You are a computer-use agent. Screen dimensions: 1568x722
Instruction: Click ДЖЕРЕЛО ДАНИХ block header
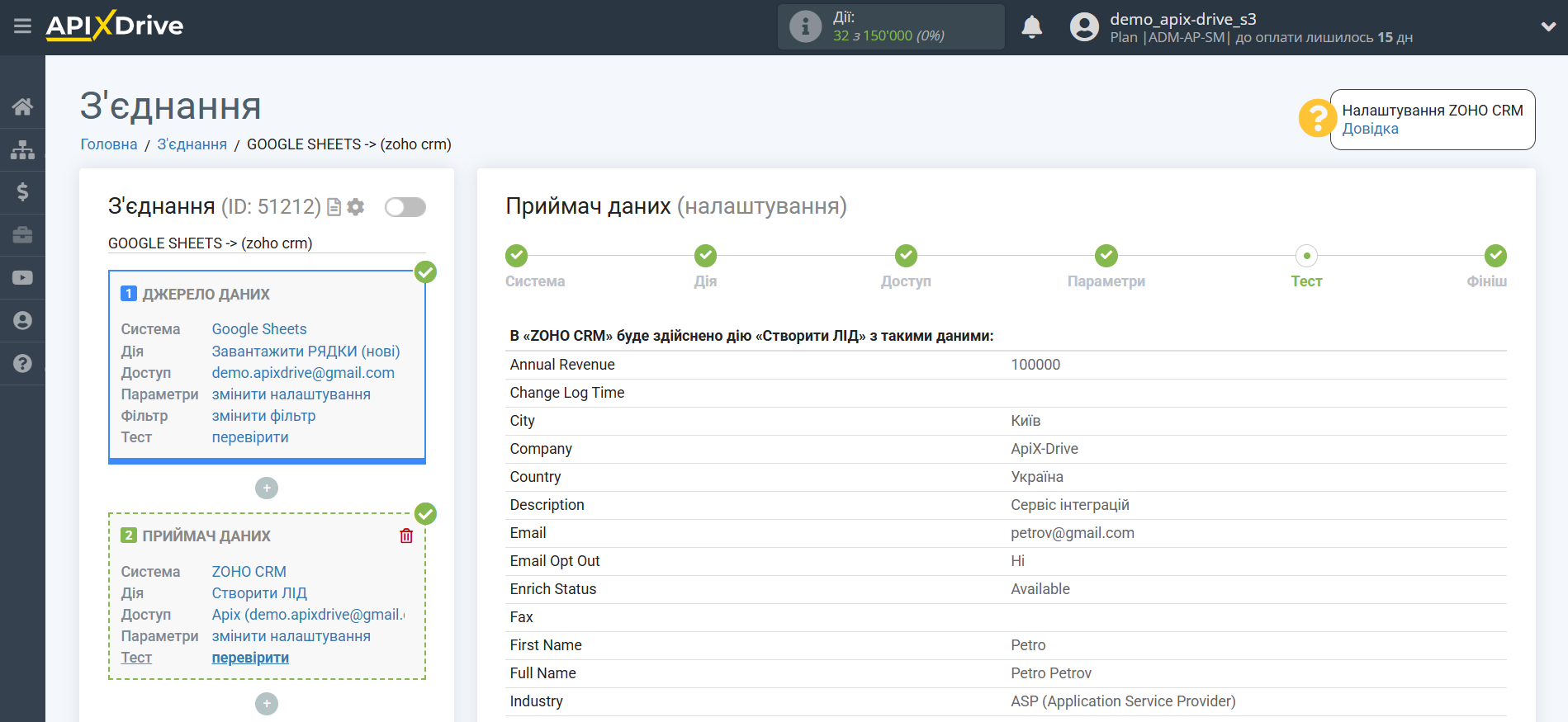point(206,295)
